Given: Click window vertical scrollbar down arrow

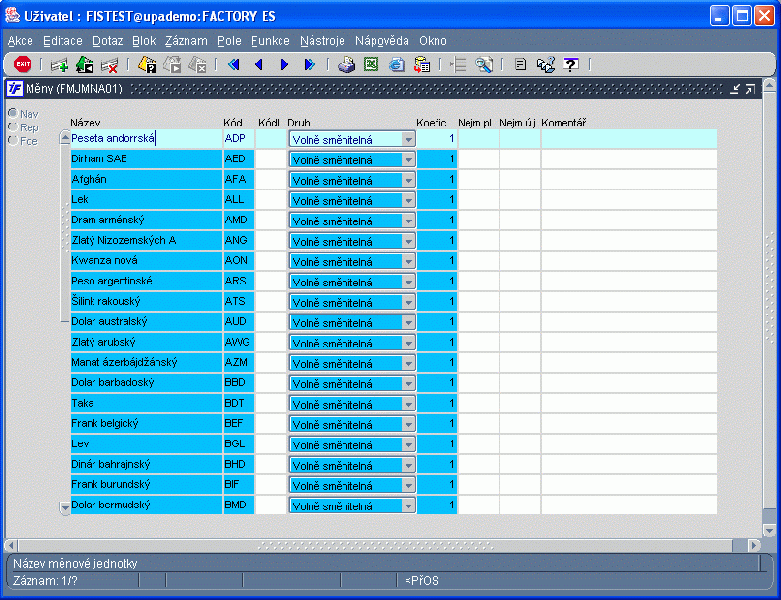Looking at the screenshot, I should (x=770, y=530).
